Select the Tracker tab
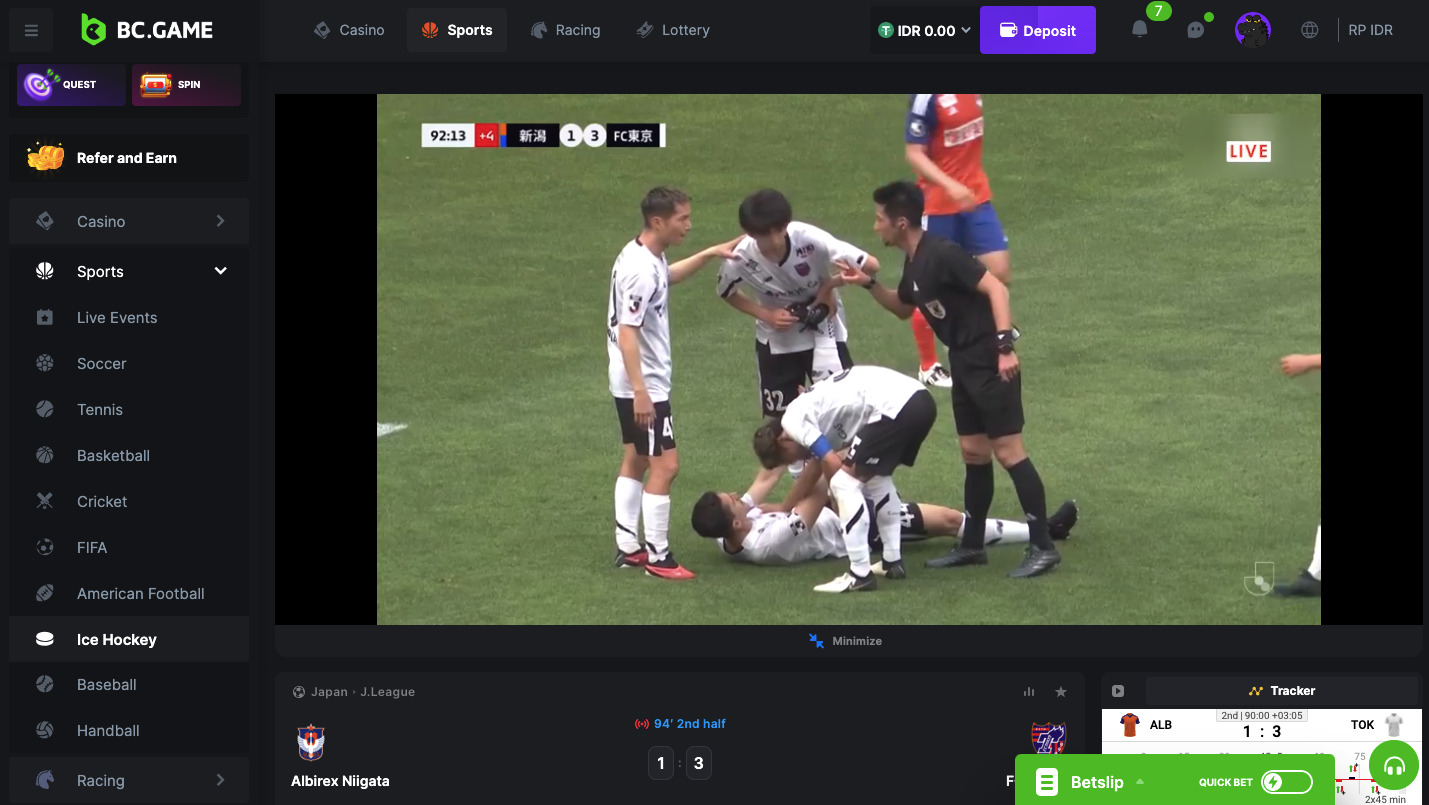 [x=1282, y=691]
